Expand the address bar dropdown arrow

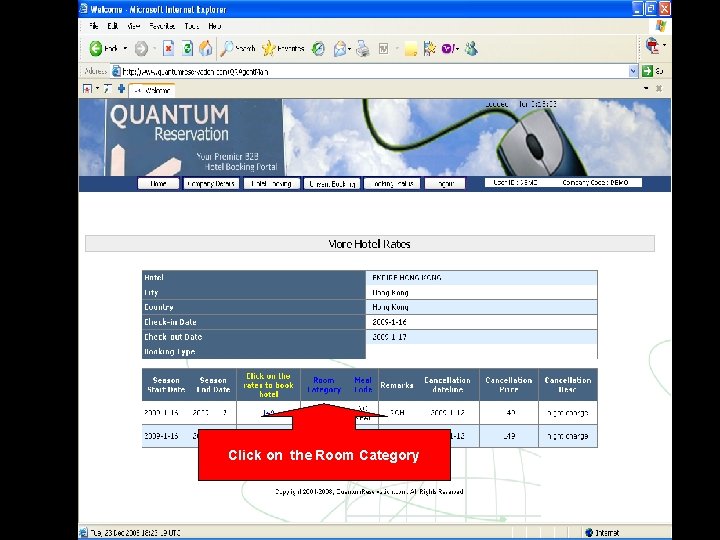[x=633, y=71]
